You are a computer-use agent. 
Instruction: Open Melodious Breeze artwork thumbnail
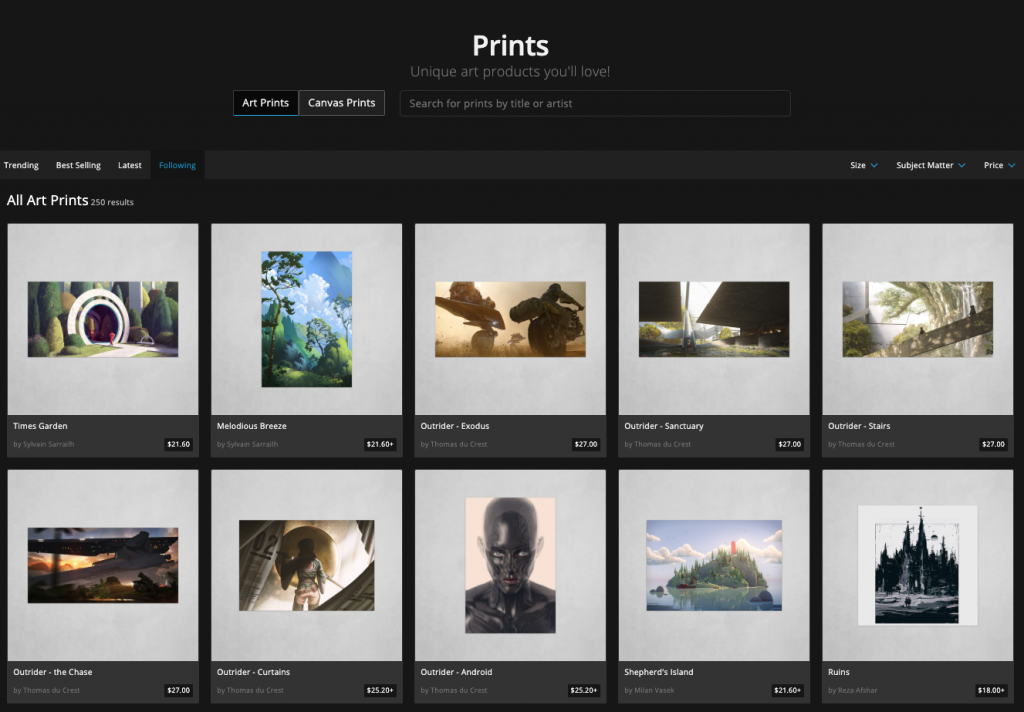[x=306, y=319]
